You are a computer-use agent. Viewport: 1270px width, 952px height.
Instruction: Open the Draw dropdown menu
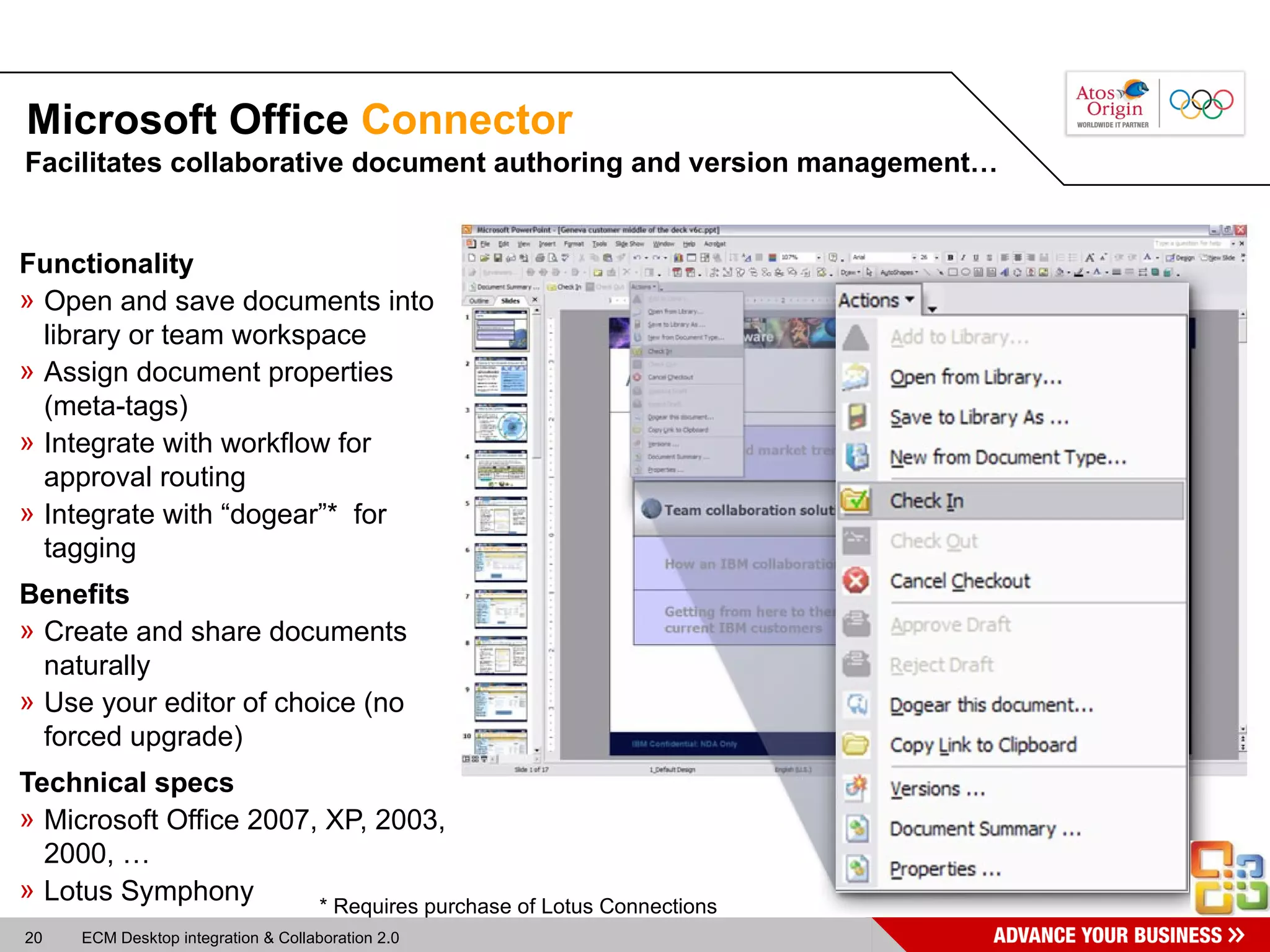(x=850, y=272)
